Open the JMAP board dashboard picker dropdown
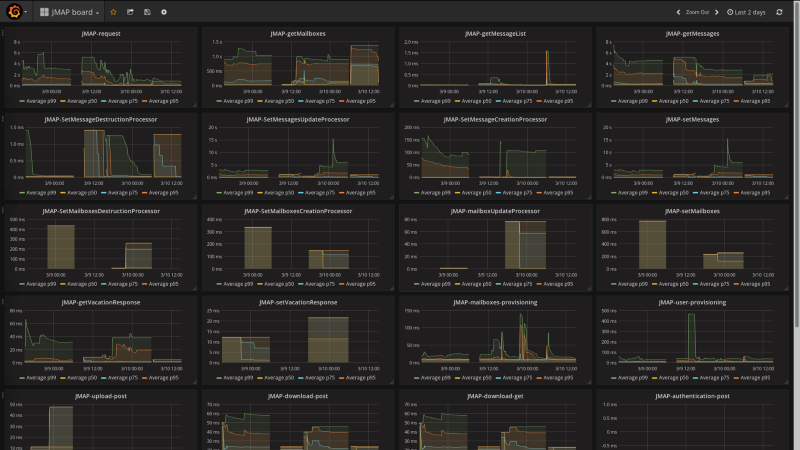The image size is (800, 450). (x=69, y=12)
